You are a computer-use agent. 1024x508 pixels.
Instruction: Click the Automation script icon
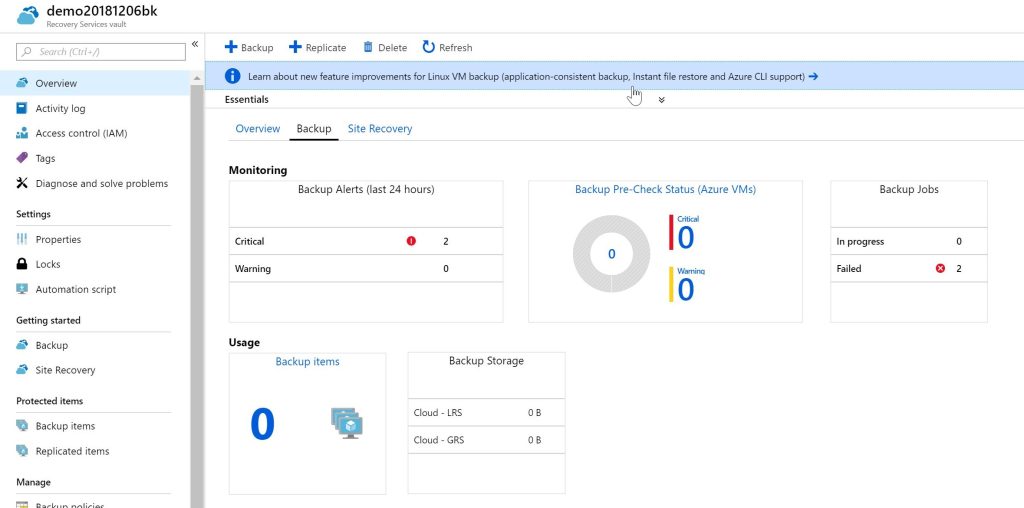tap(22, 289)
